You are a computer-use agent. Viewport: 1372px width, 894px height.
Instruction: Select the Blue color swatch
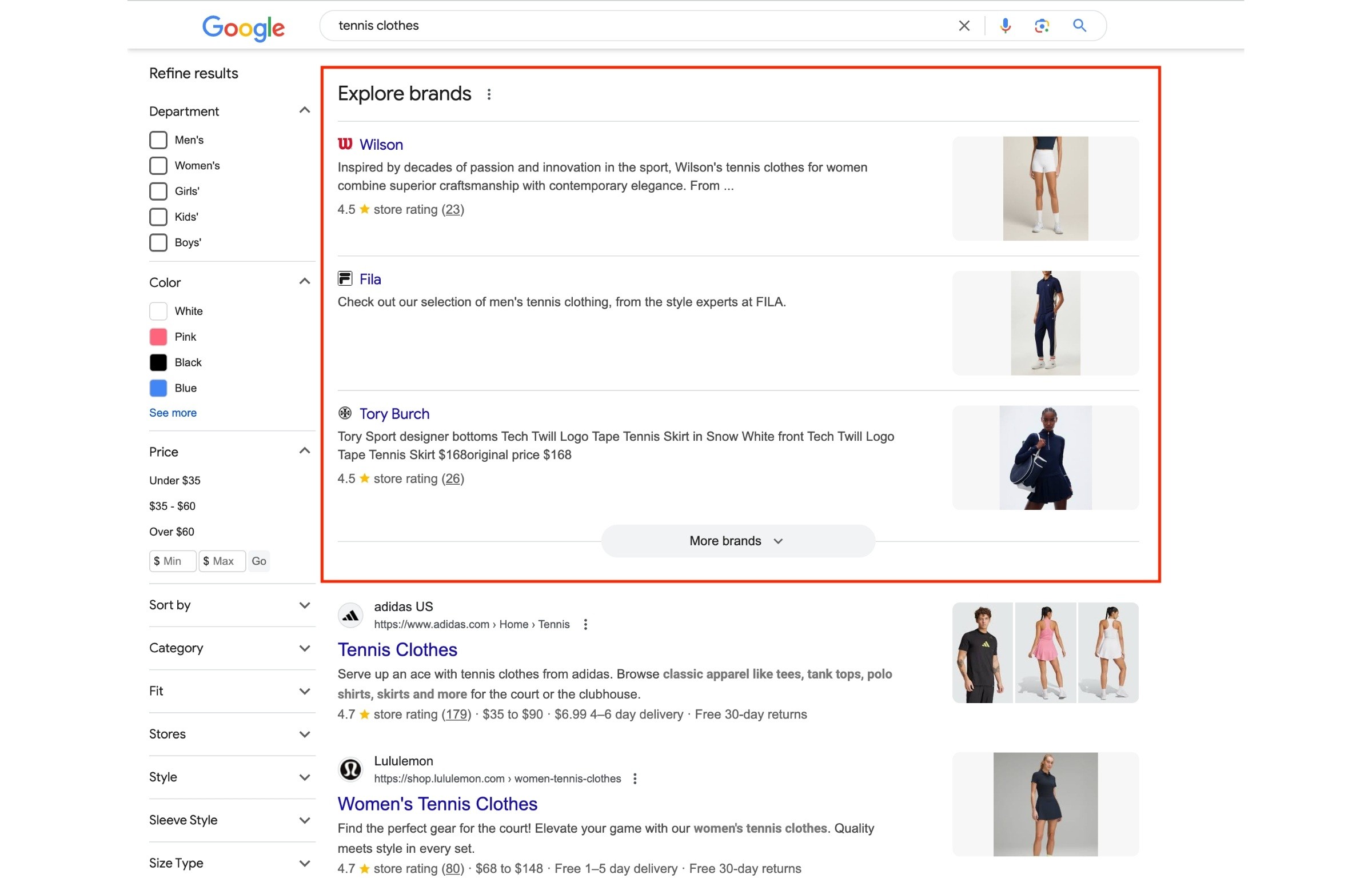[158, 388]
